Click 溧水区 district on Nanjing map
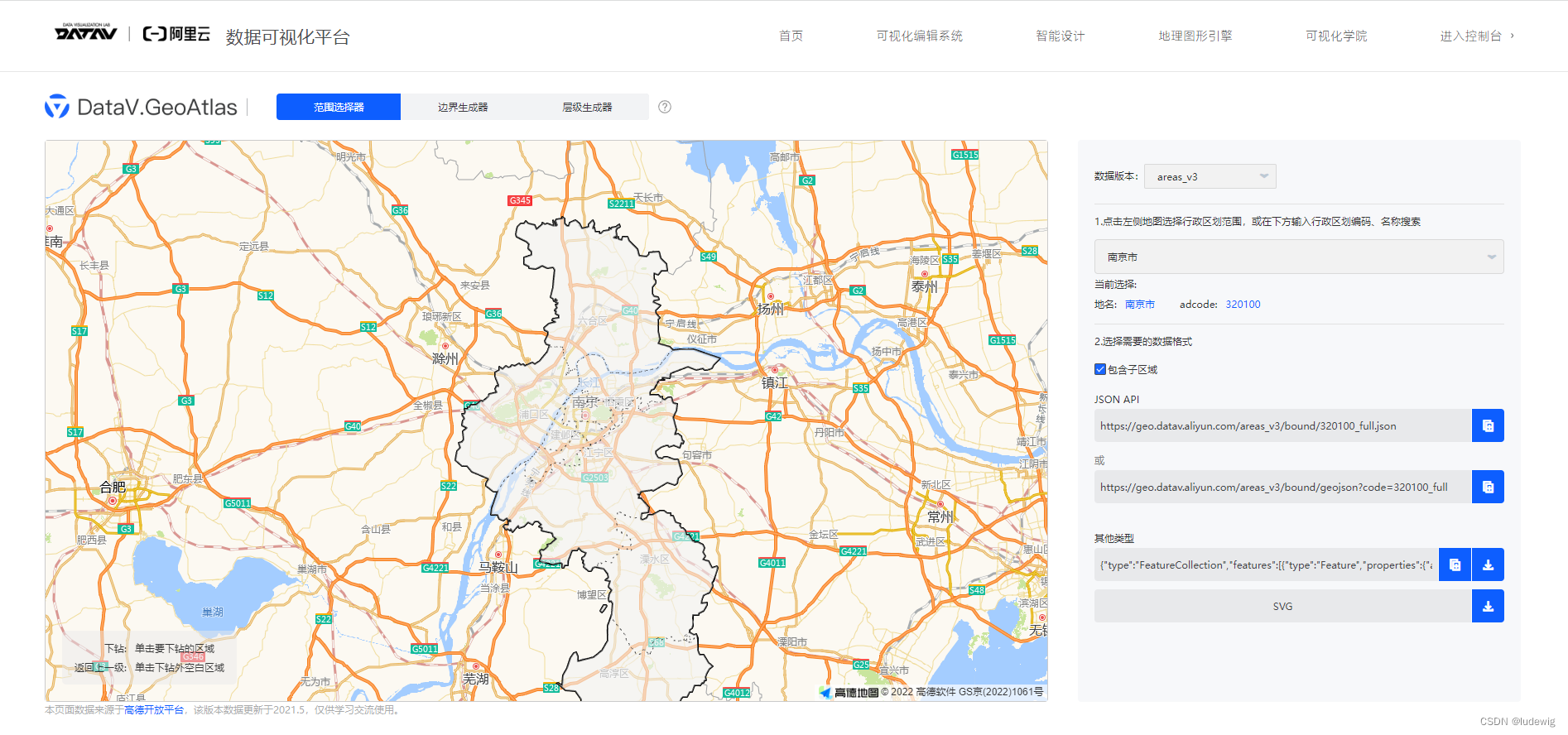1568x735 pixels. pos(654,560)
